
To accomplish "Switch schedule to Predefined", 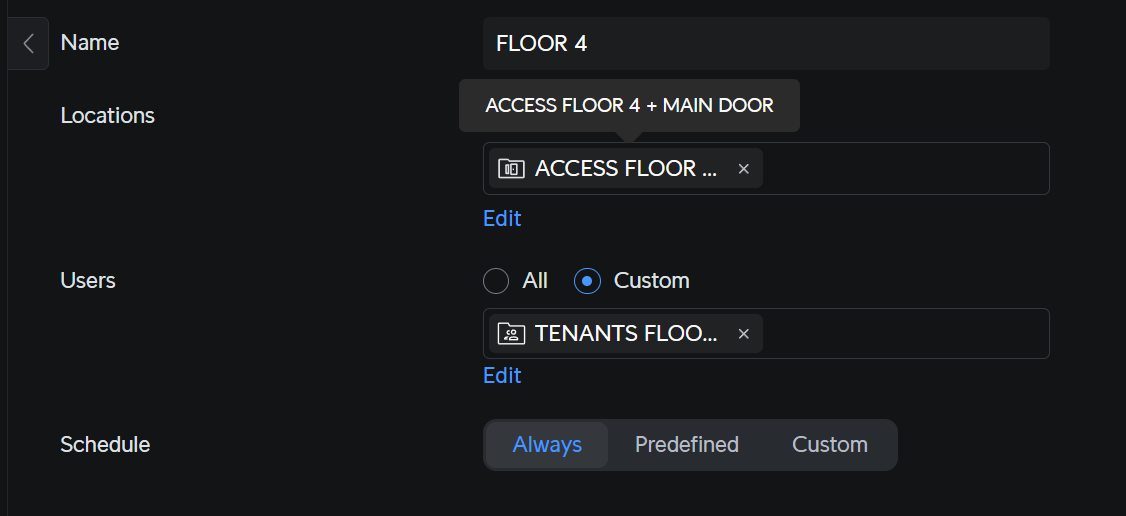I will tap(687, 445).
